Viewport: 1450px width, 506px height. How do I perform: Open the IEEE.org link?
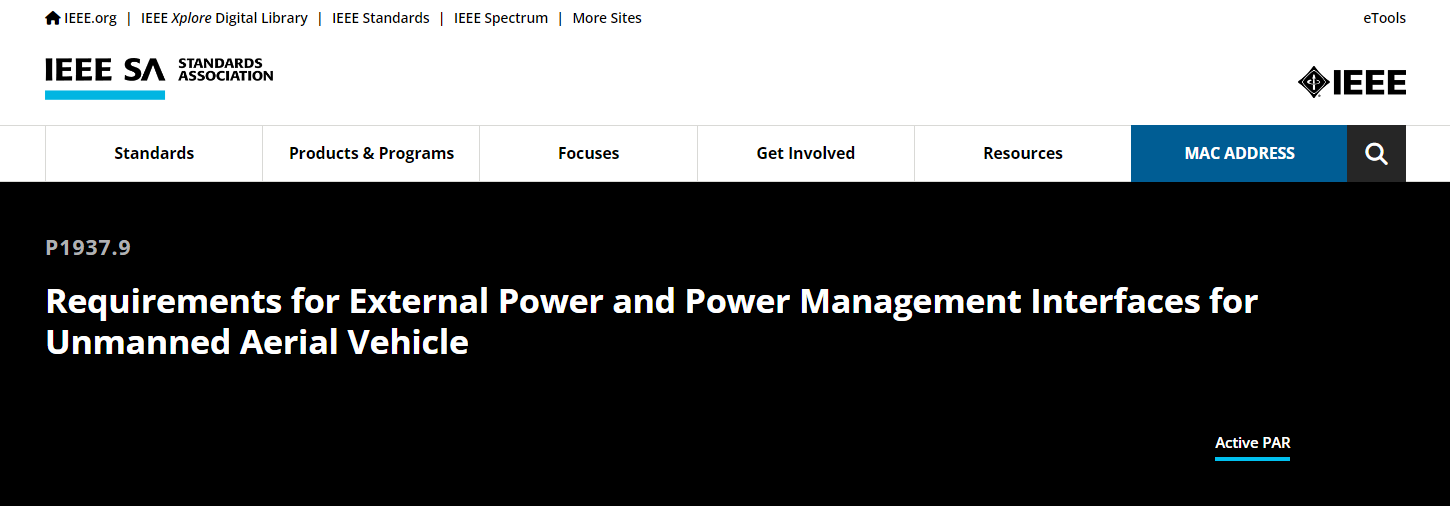click(90, 18)
